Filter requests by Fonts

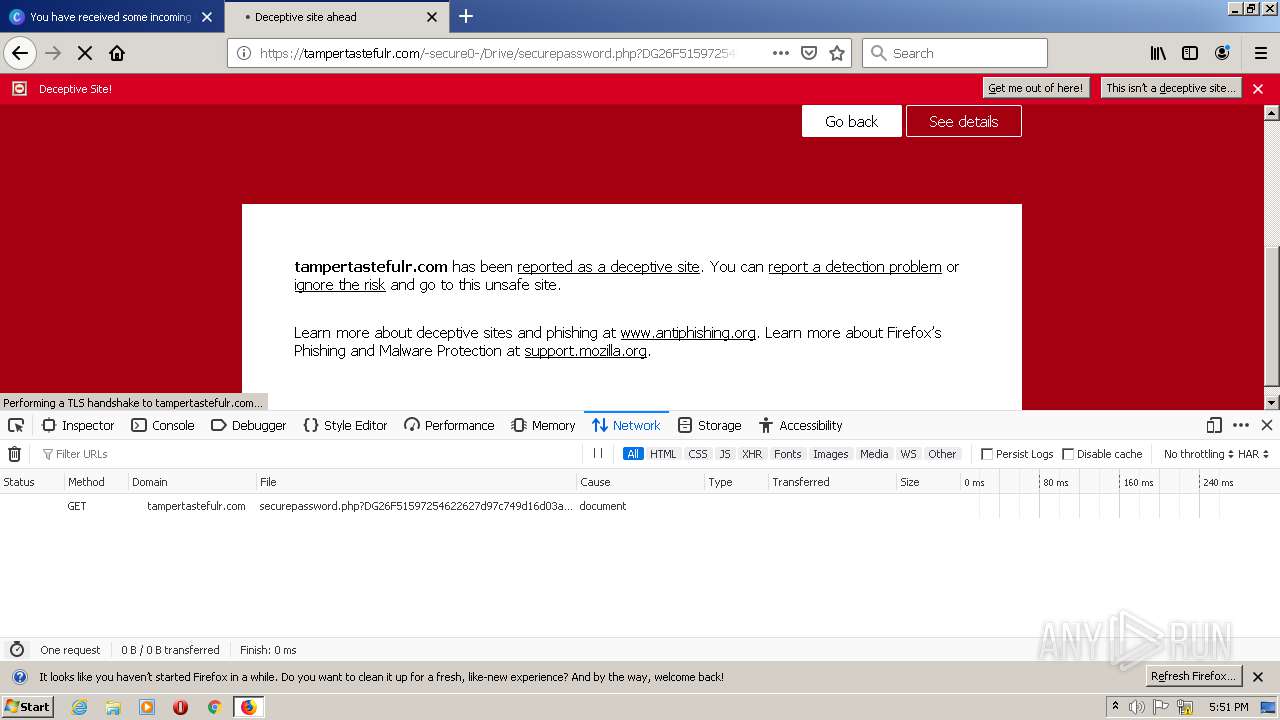788,454
